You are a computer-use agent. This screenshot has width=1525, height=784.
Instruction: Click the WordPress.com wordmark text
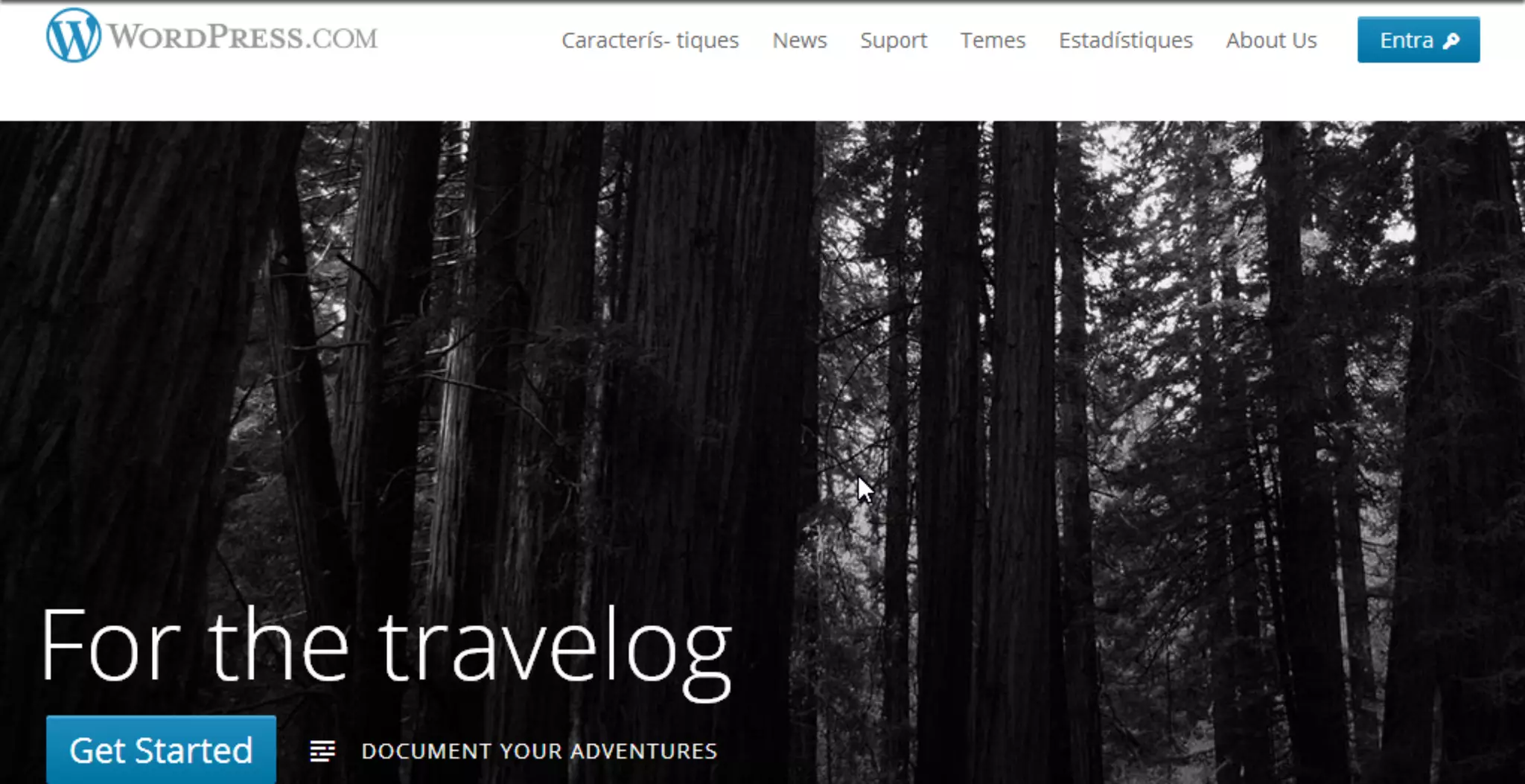(x=243, y=36)
